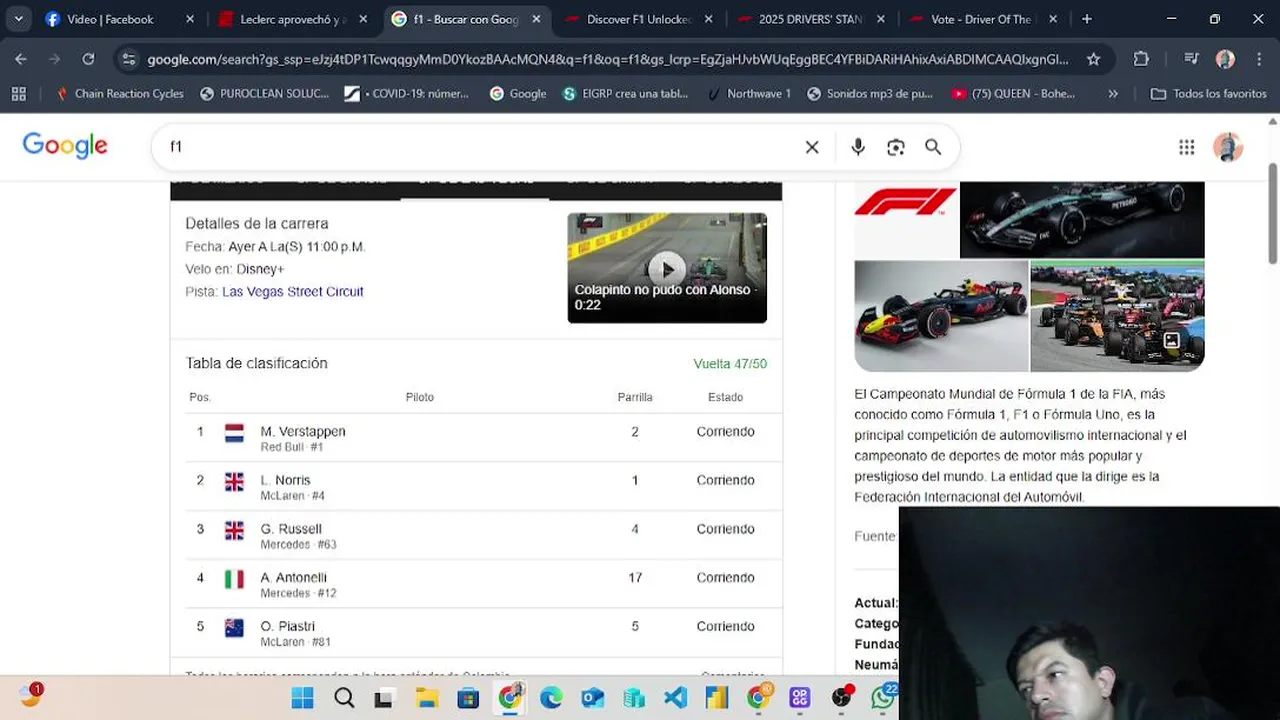Open Power BI from the taskbar
The height and width of the screenshot is (720, 1280).
point(716,698)
